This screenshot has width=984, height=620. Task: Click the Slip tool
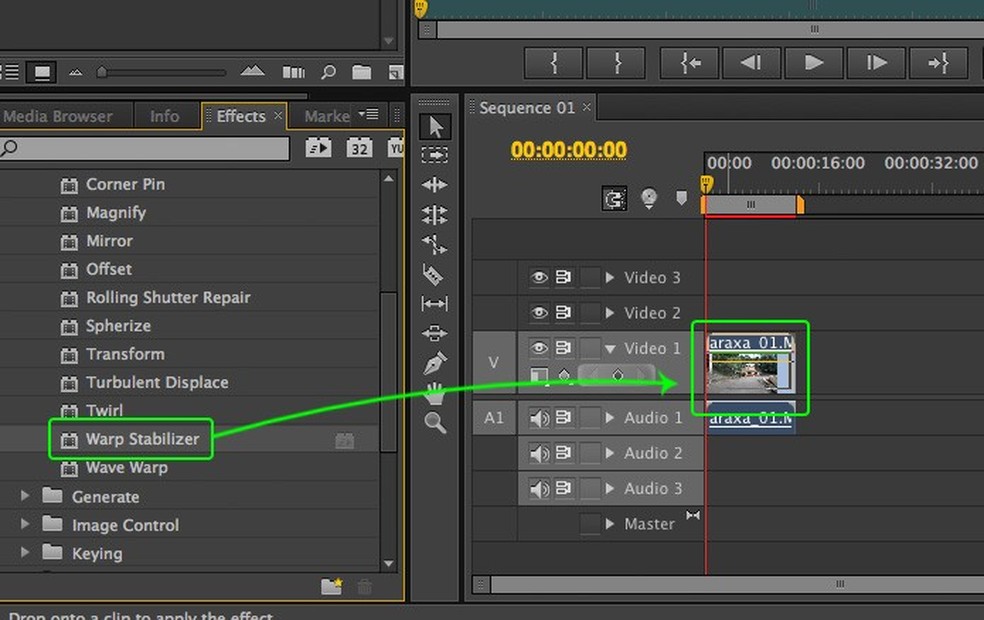435,304
